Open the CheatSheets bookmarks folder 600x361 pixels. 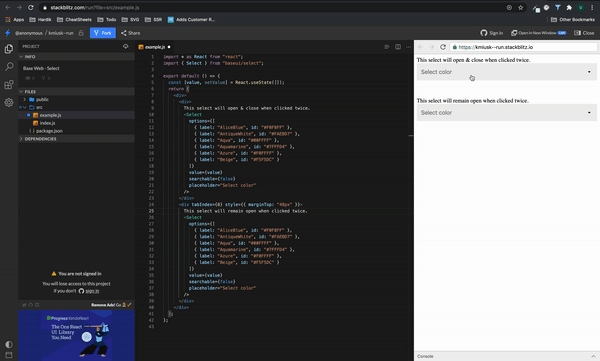74,20
